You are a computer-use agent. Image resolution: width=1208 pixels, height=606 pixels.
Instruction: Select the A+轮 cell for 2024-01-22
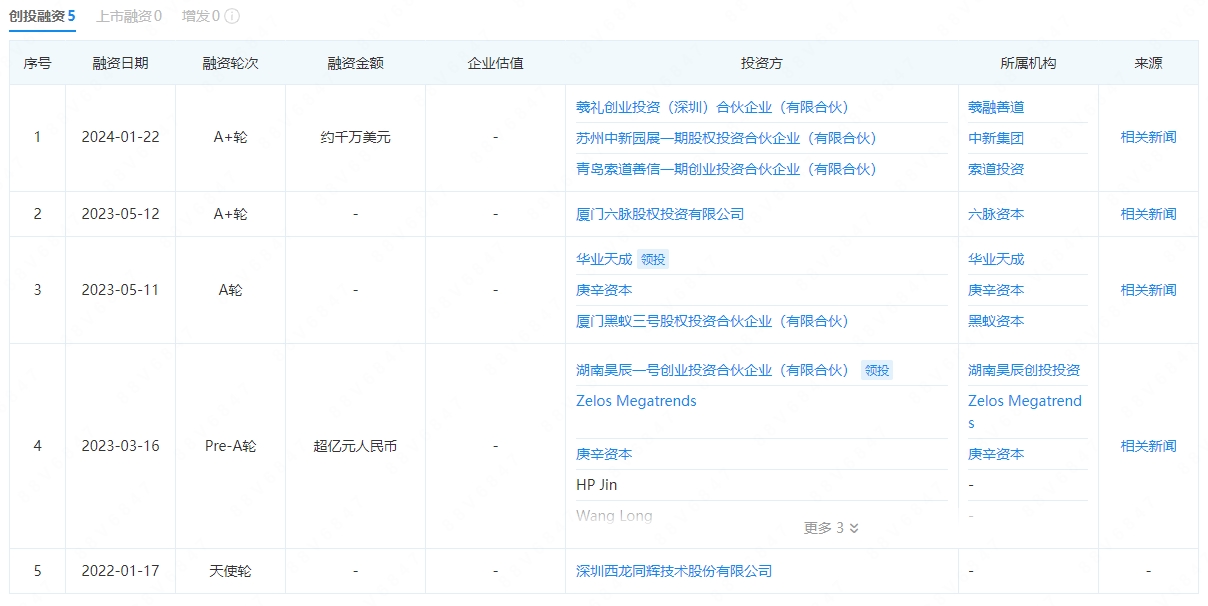(x=230, y=138)
